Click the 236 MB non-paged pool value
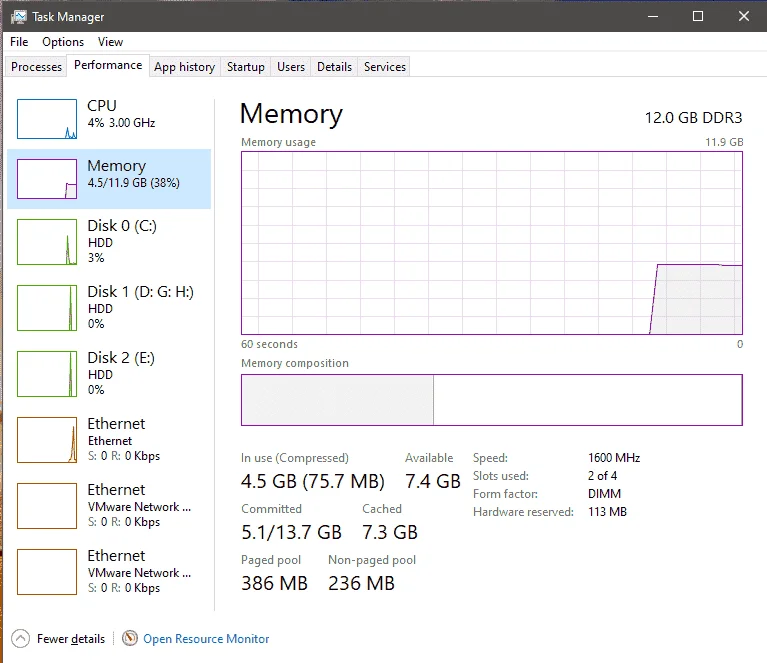The image size is (767, 663). click(361, 583)
